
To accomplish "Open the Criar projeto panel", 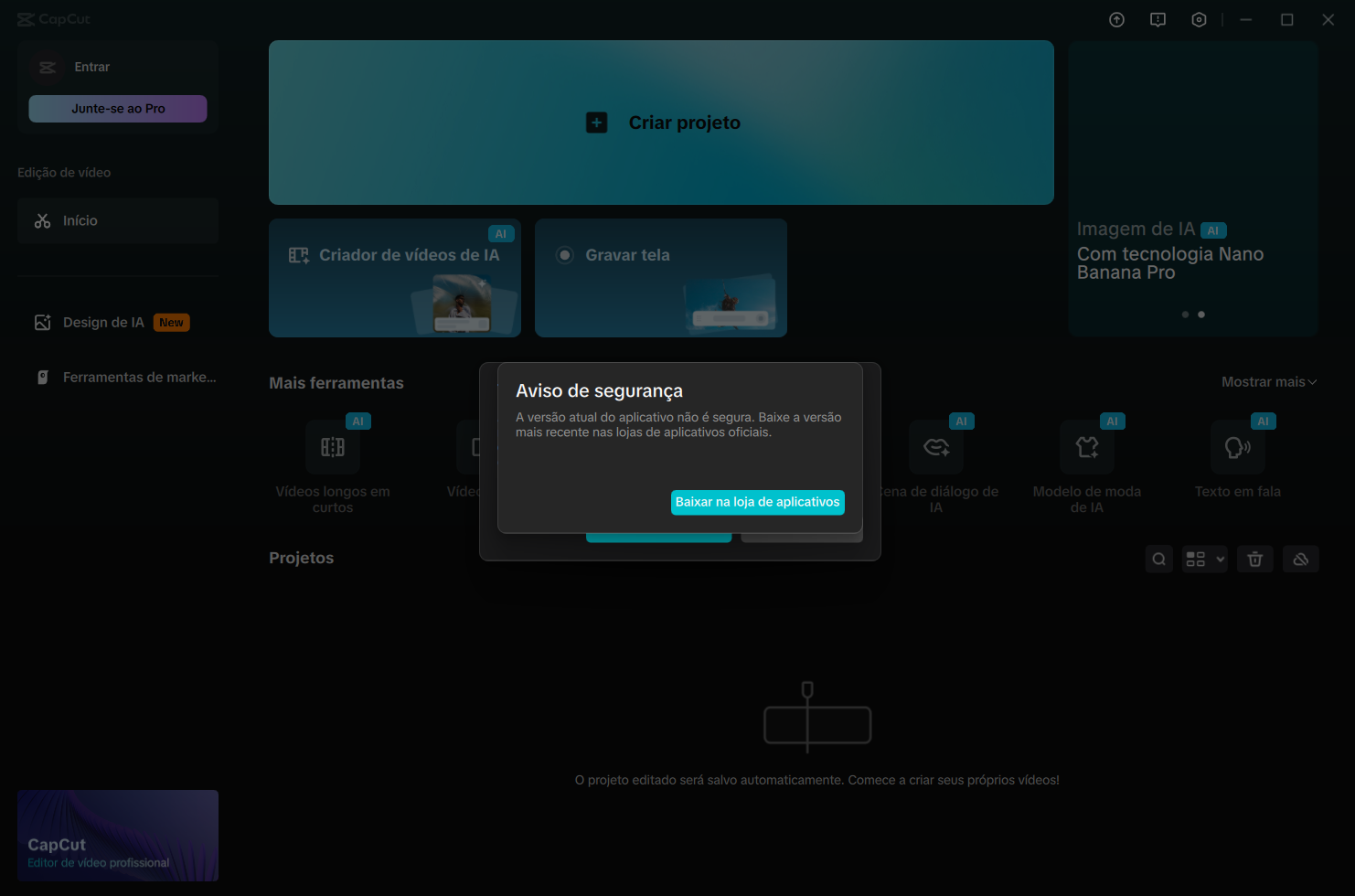I will click(661, 123).
